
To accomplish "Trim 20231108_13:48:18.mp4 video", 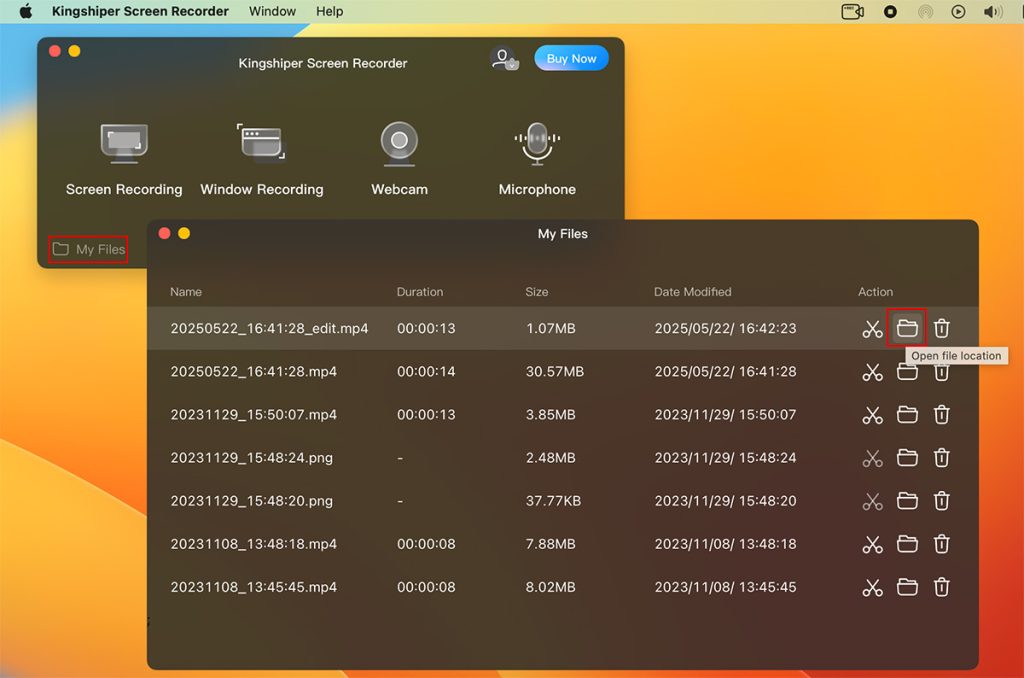I will [x=872, y=545].
